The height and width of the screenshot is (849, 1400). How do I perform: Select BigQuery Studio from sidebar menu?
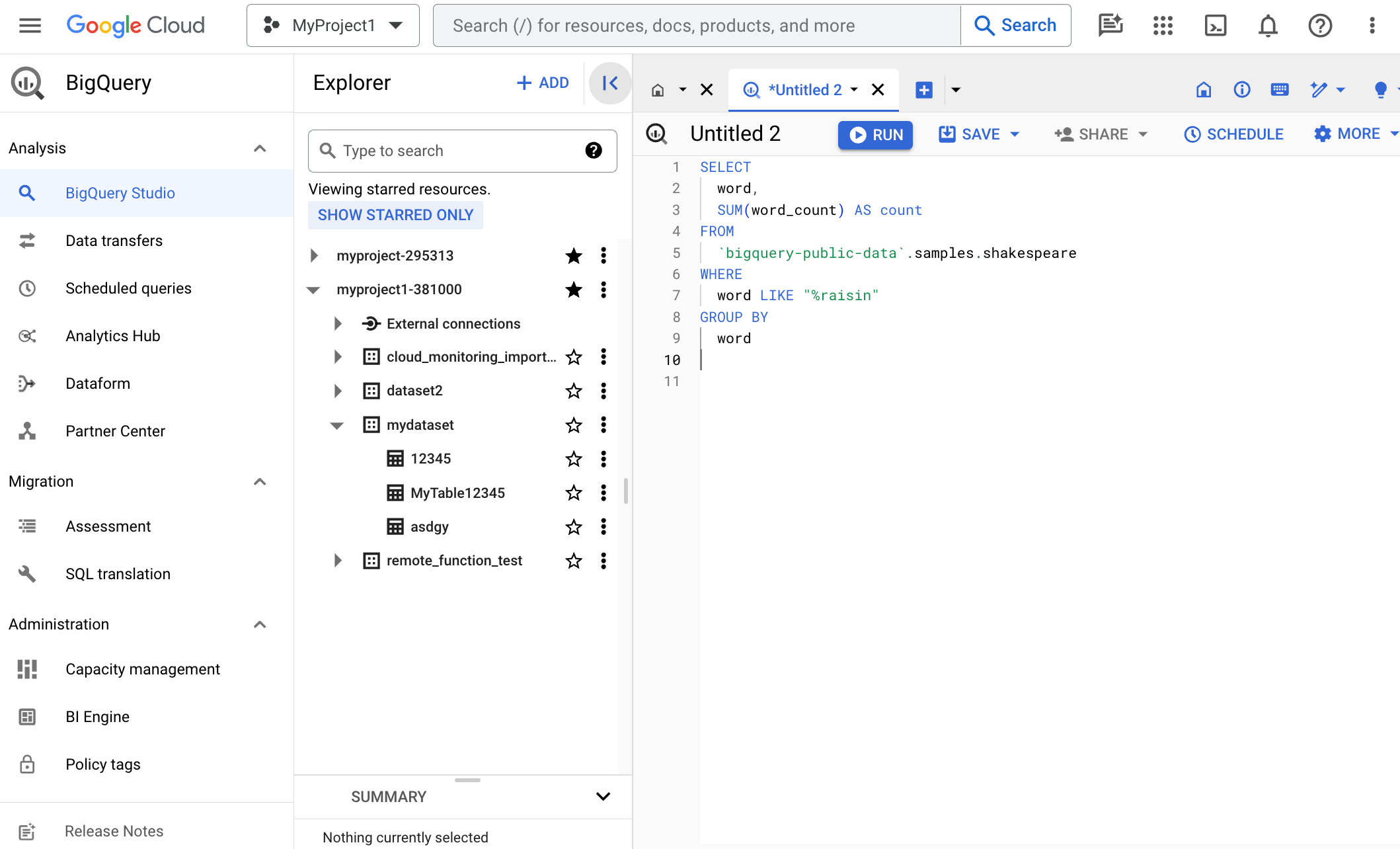pos(121,193)
